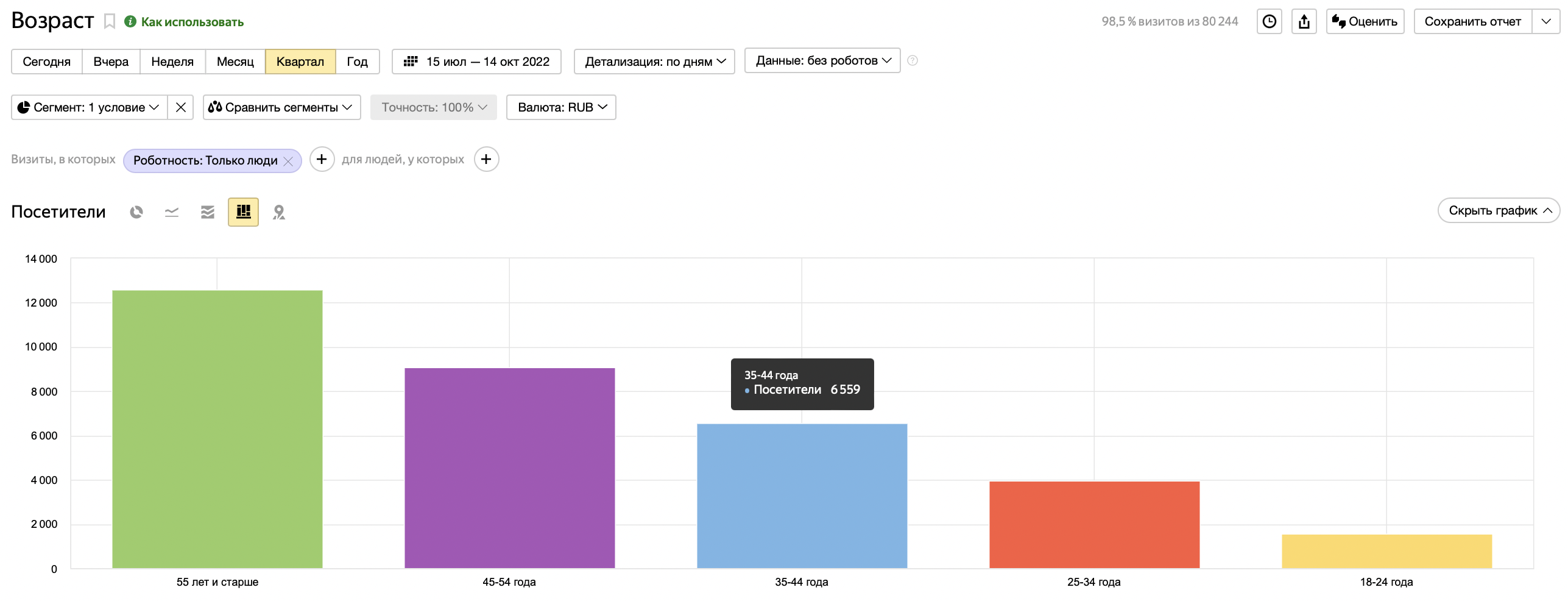This screenshot has width=1568, height=601.
Task: Expand the arrow next to Сохранить отчет
Action: pyautogui.click(x=1546, y=21)
